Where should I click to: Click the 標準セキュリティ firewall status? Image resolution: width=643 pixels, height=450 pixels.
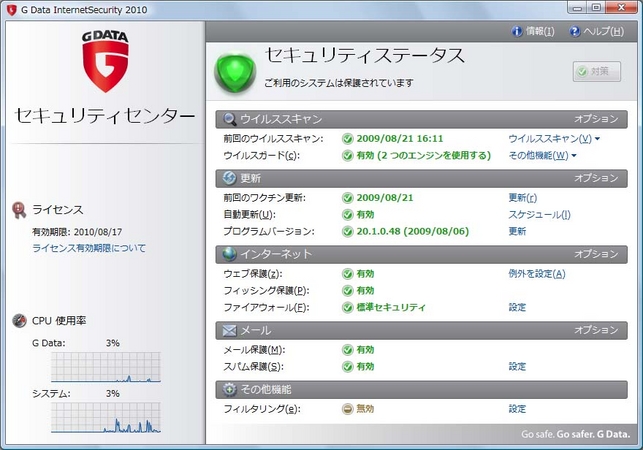pyautogui.click(x=391, y=307)
